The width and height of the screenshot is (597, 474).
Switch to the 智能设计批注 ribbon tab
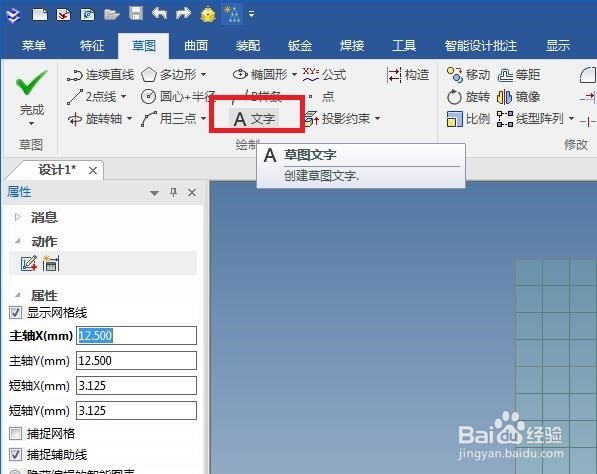click(480, 46)
